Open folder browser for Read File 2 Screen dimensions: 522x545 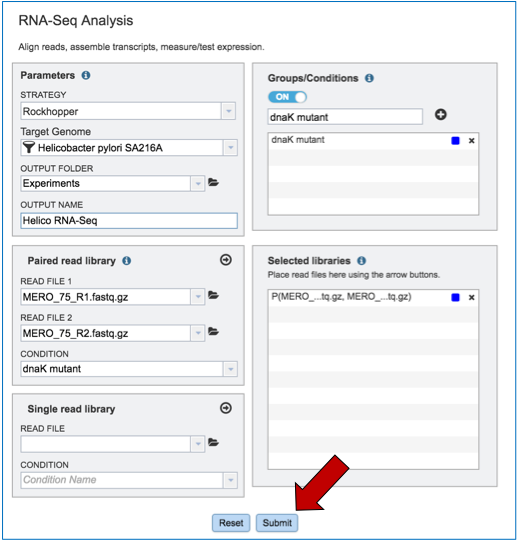click(x=213, y=332)
